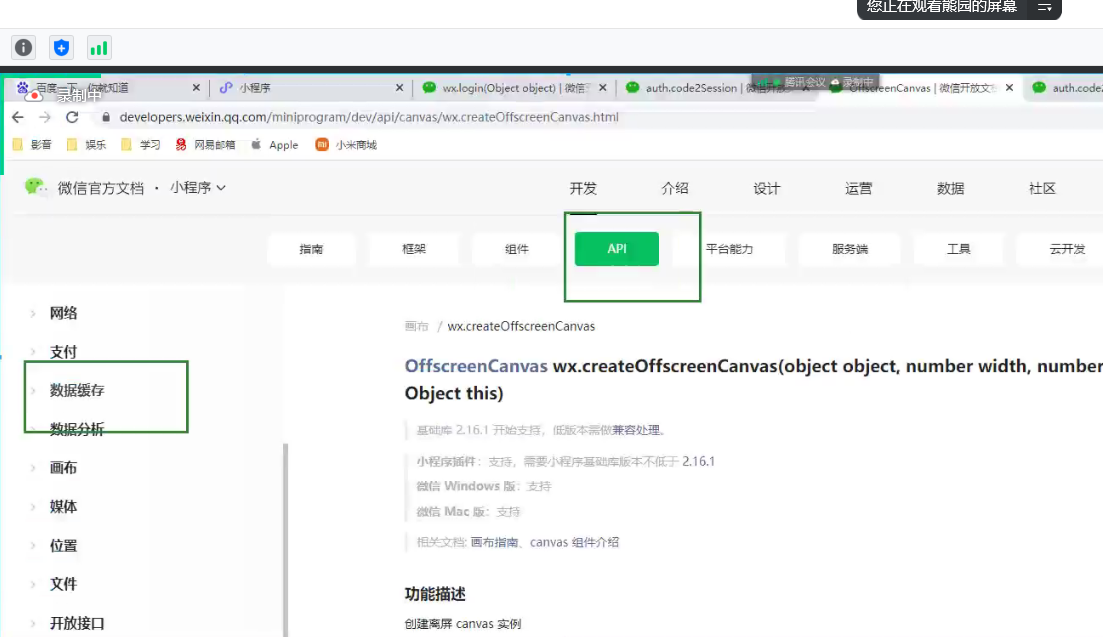Close the OffscreenCanvas browser tab
The height and width of the screenshot is (637, 1103).
(1009, 87)
